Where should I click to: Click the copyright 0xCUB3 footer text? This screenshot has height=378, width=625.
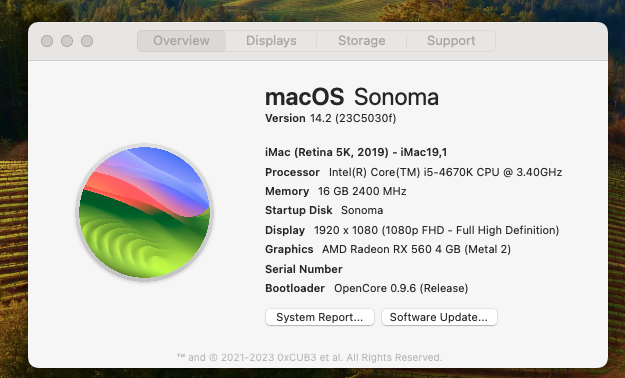[310, 357]
